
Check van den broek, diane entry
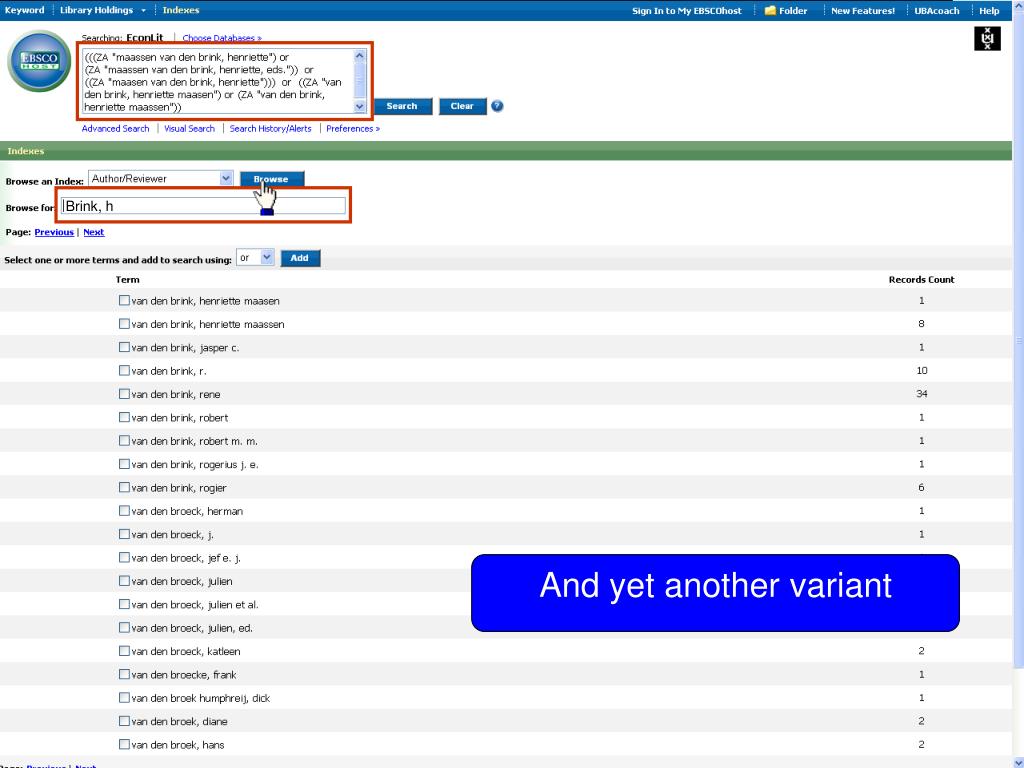click(x=124, y=721)
